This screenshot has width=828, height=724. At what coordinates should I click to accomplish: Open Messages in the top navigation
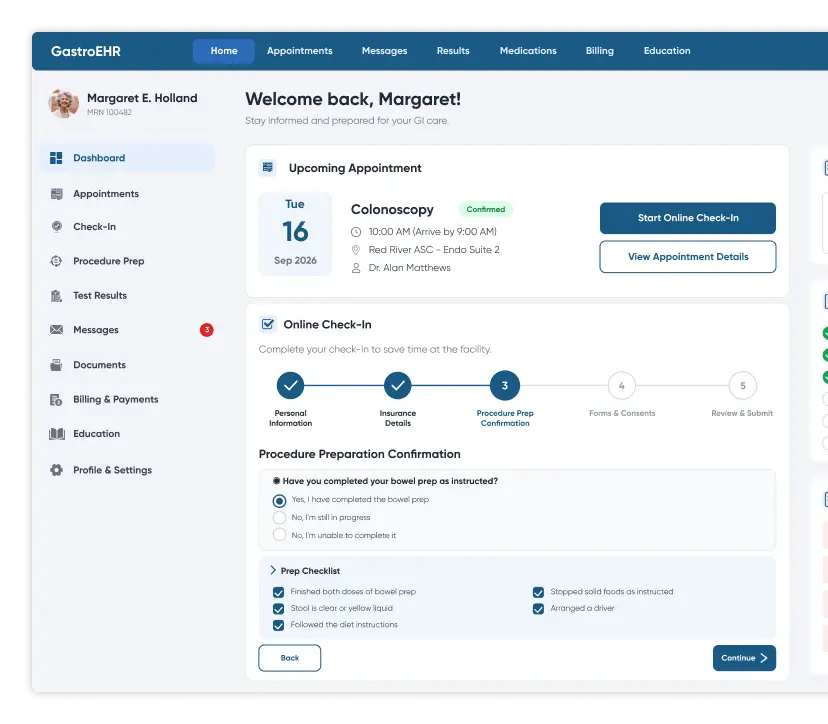(x=384, y=51)
